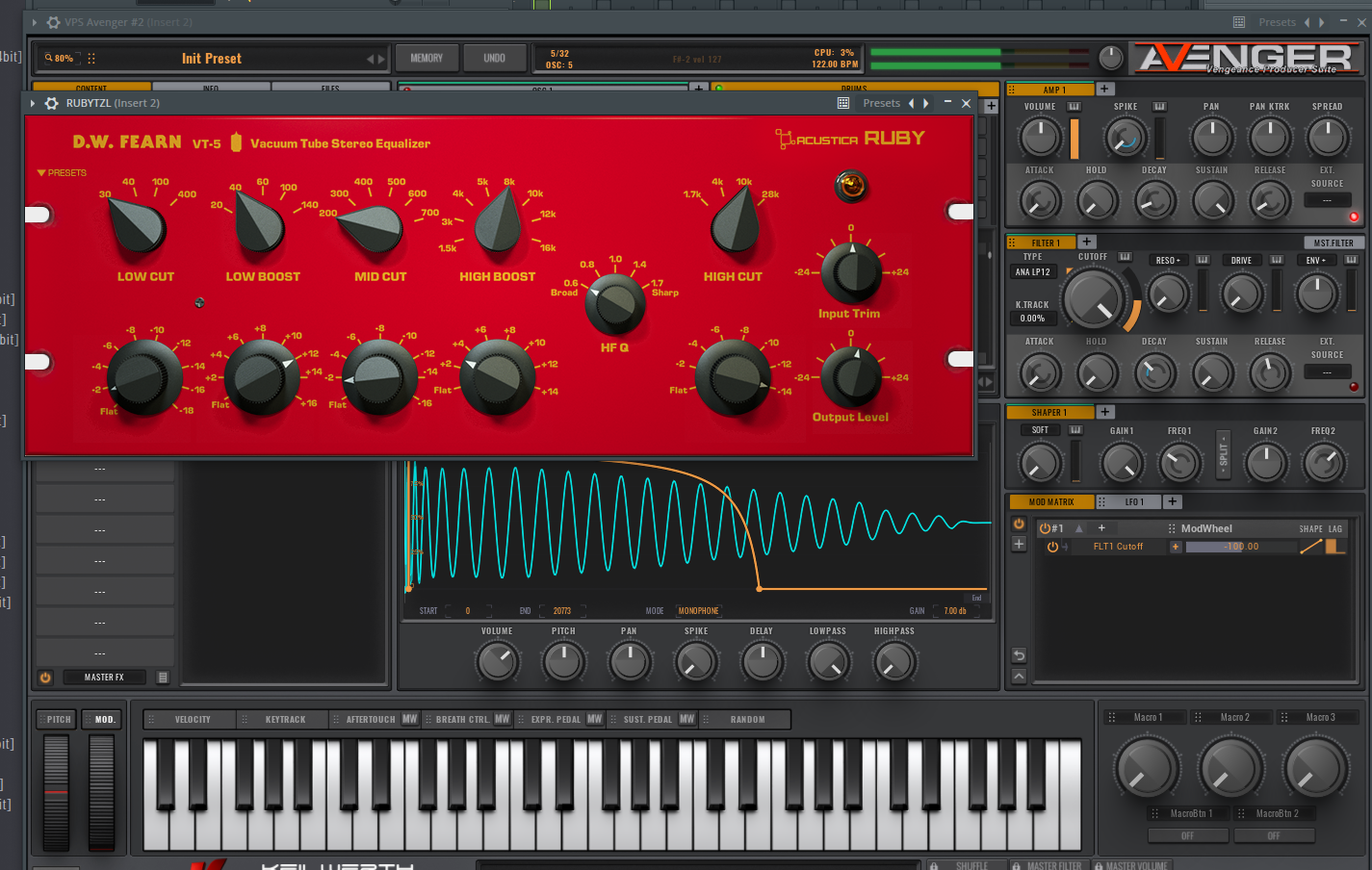Open Ruby PRESETS dropdown
Image resolution: width=1372 pixels, height=870 pixels.
pos(62,173)
